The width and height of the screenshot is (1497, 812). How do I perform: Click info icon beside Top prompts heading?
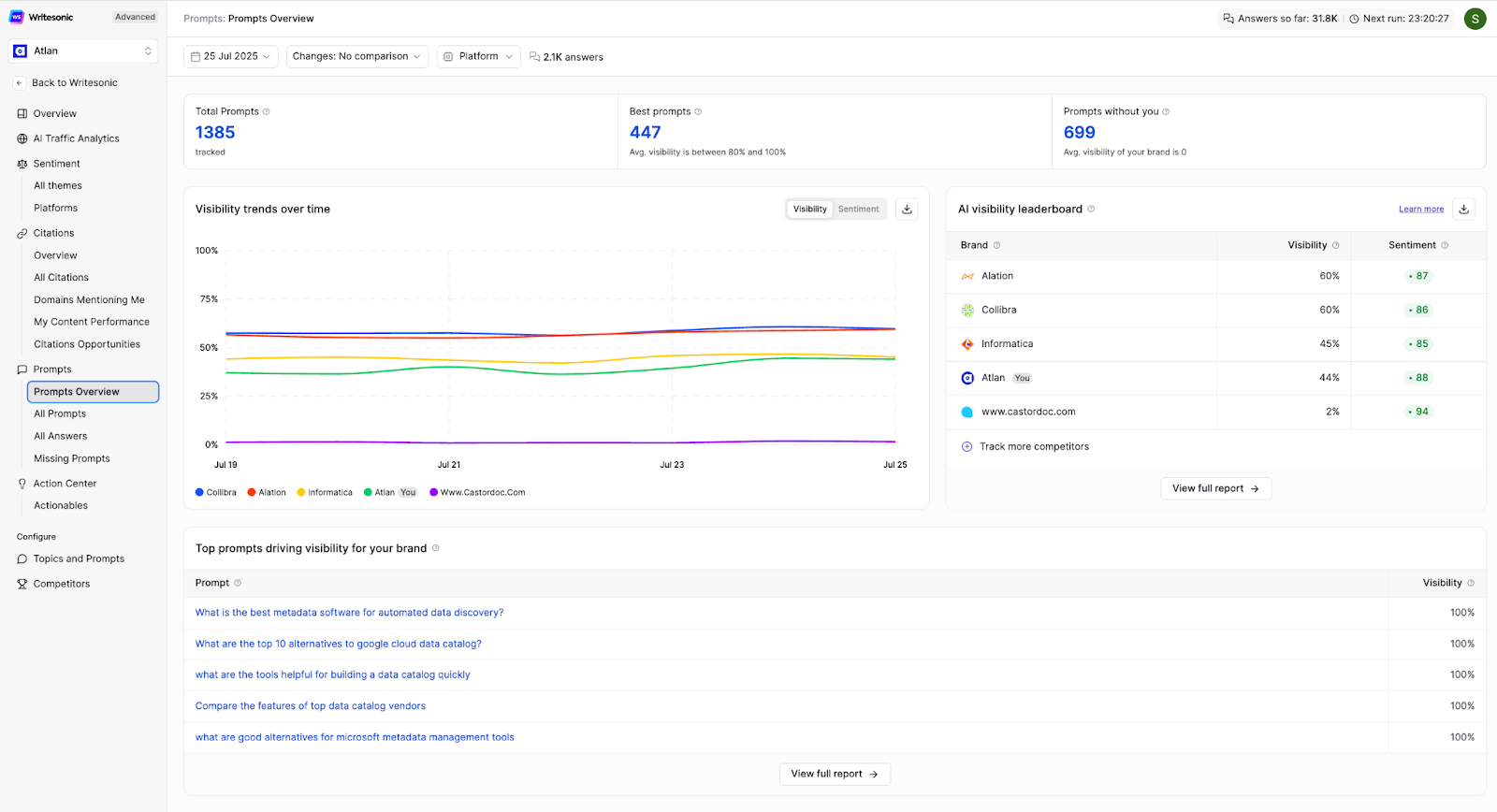pos(435,548)
